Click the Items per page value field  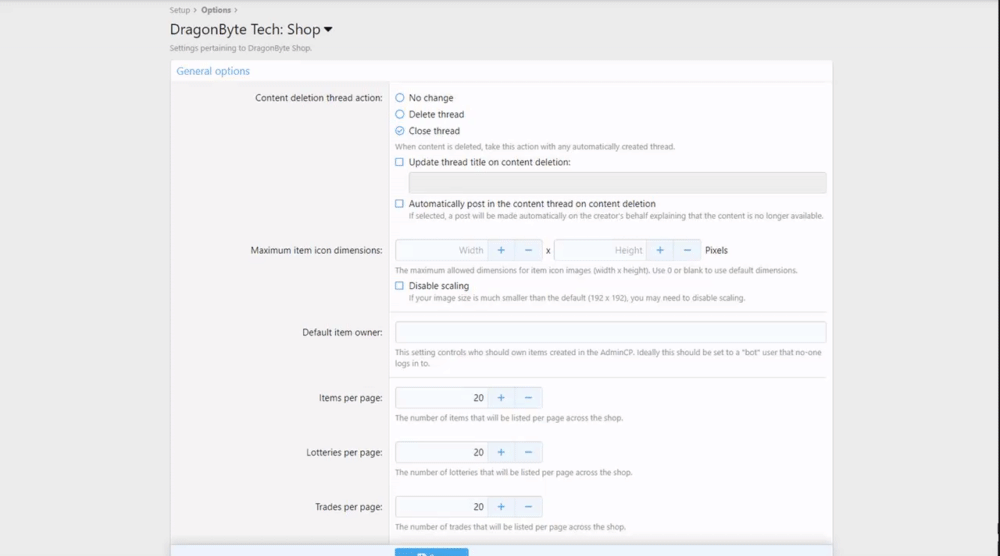(x=441, y=398)
